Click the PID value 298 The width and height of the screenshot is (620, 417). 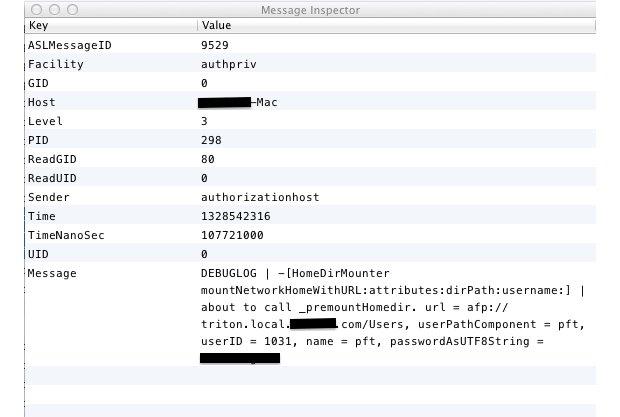click(x=211, y=140)
